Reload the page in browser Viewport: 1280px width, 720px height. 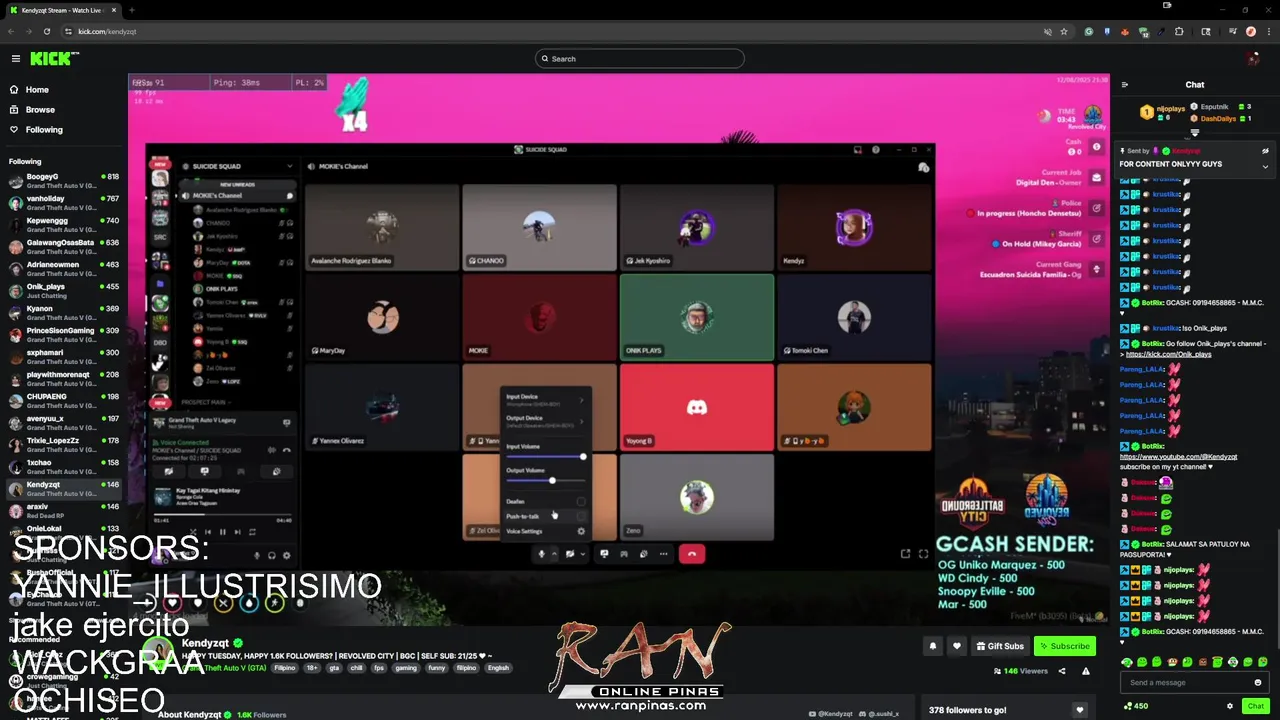[x=46, y=31]
